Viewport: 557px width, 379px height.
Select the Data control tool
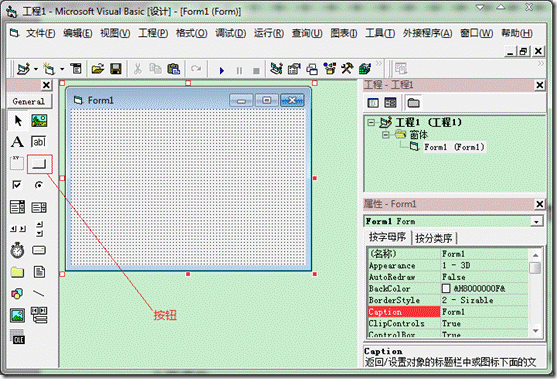pos(39,315)
